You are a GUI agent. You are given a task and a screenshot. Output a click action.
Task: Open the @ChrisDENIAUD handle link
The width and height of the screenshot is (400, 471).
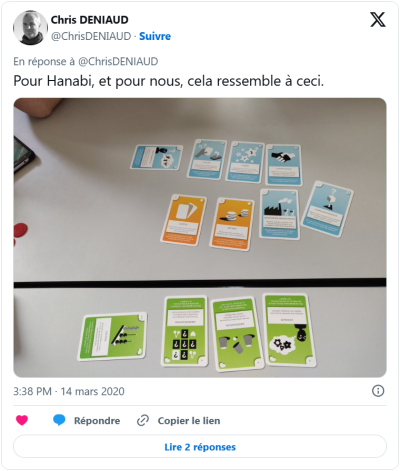[x=91, y=36]
